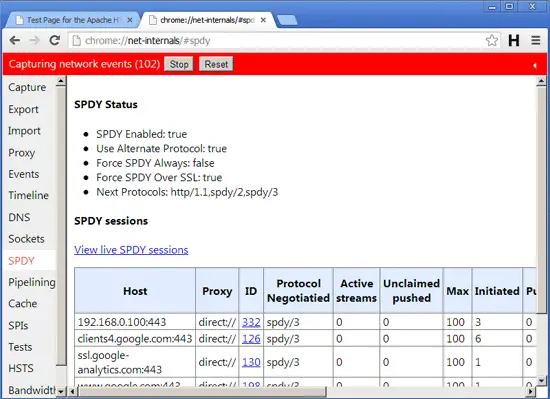550x399 pixels.
Task: Stop capturing network events
Action: coord(179,65)
